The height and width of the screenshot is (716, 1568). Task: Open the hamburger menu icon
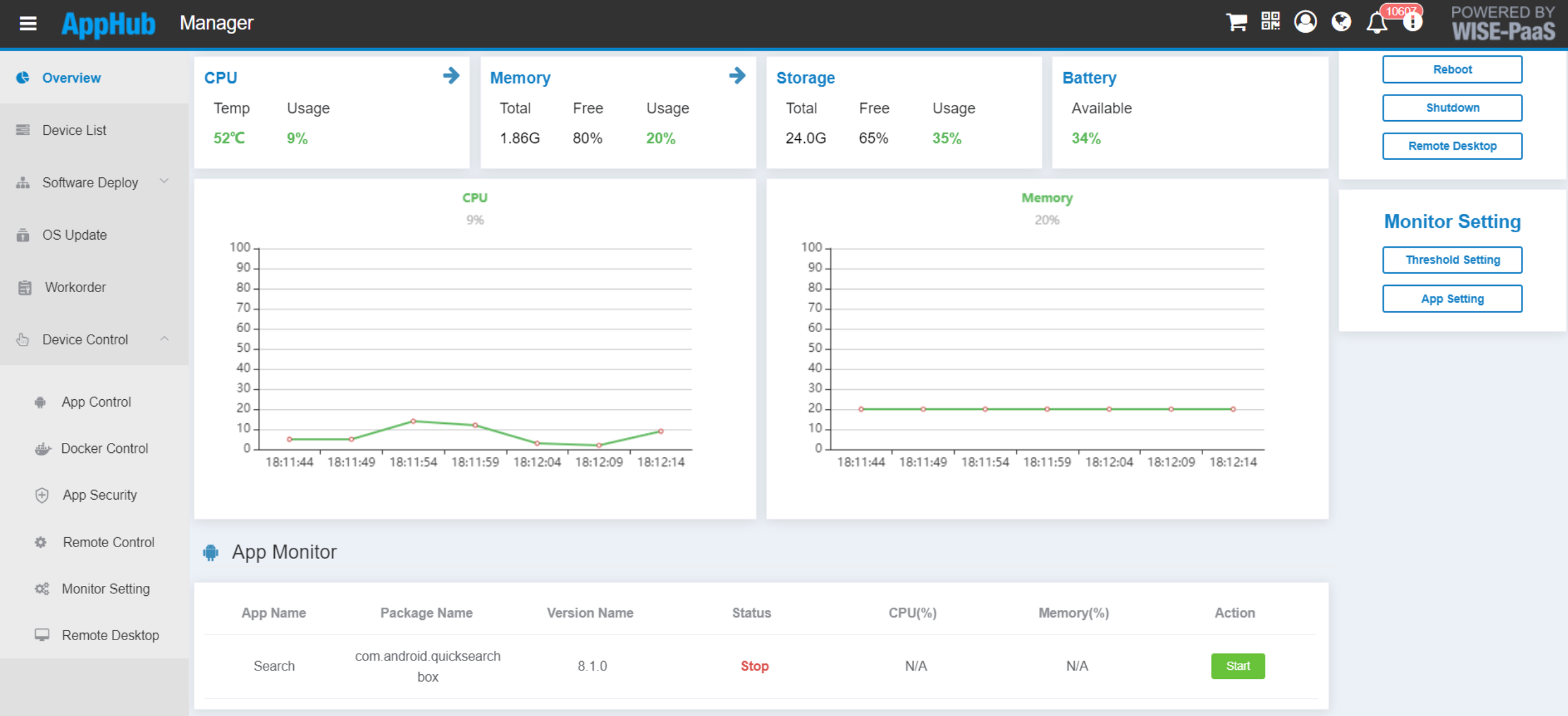tap(28, 23)
